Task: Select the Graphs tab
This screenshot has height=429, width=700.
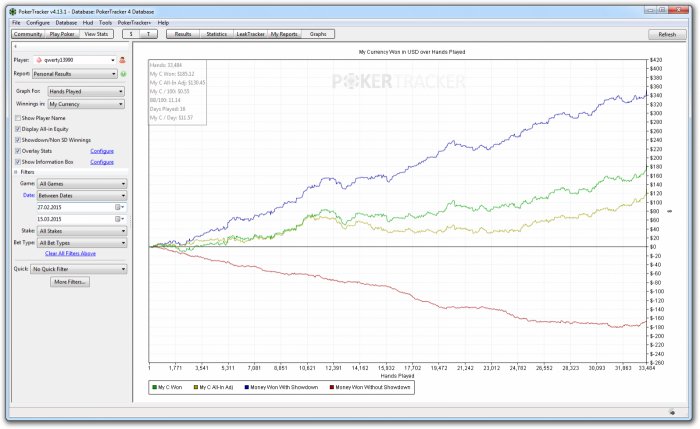Action: (318, 34)
